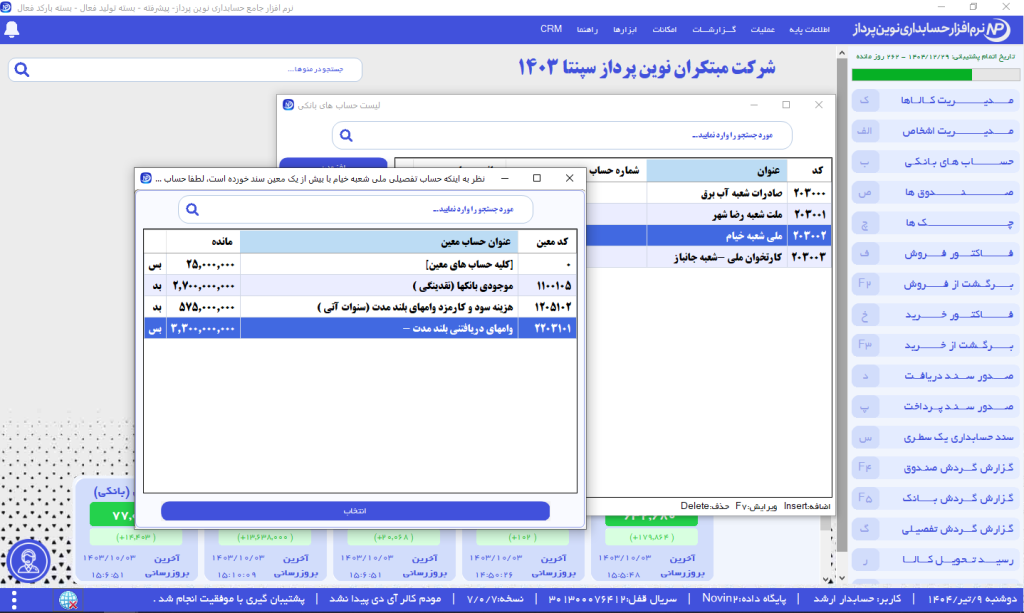Click the globe connection icon in status bar
Screen dimensions: 1024x613
68,599
